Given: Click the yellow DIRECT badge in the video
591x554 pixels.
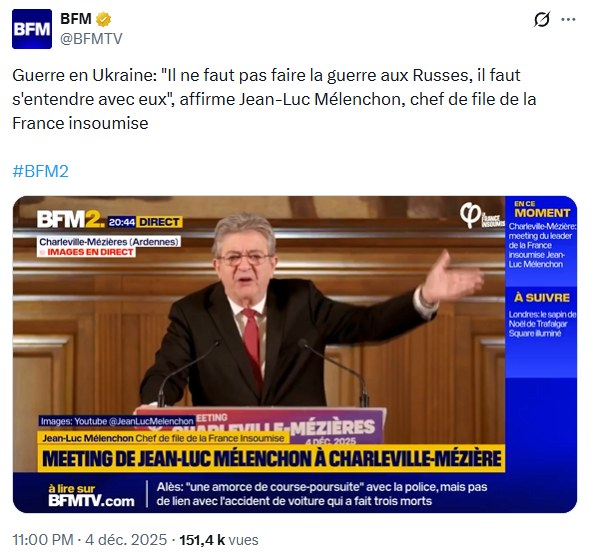Looking at the screenshot, I should (159, 222).
